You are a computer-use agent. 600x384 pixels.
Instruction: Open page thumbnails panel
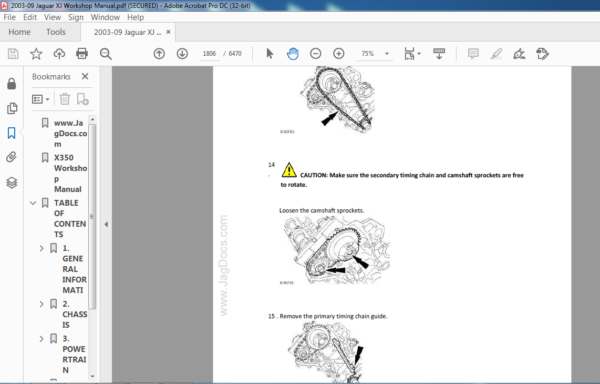click(x=12, y=108)
